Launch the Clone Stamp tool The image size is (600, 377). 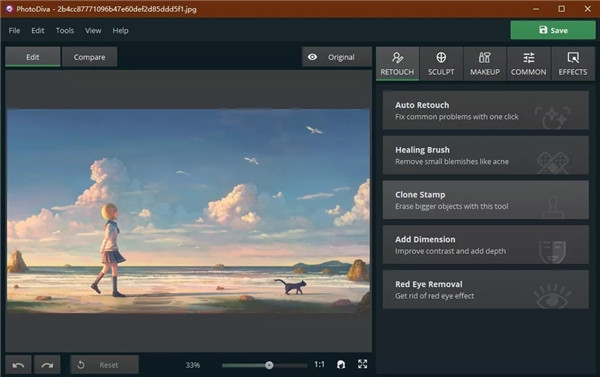[486, 200]
